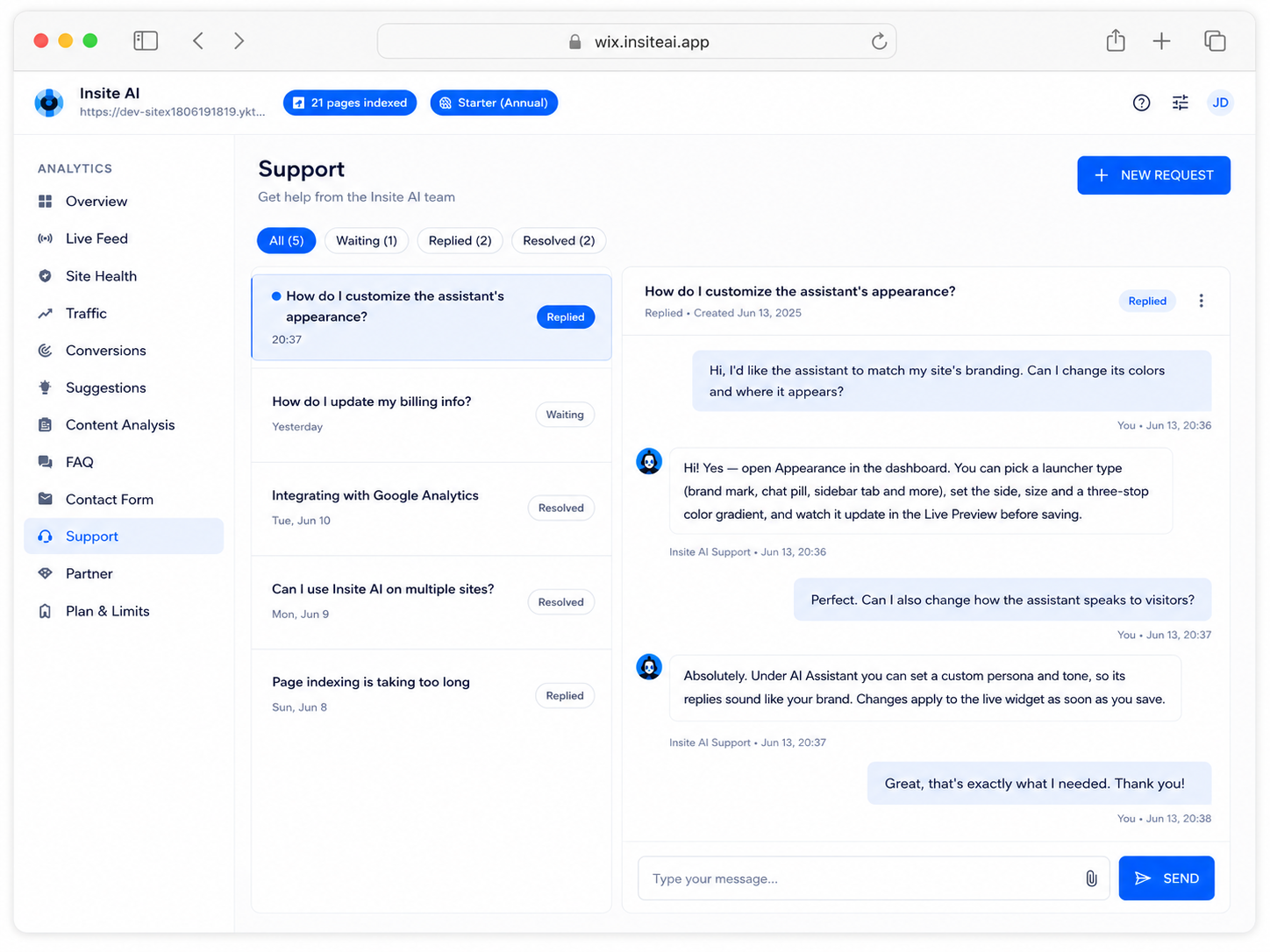Click the FAQ chat bubbles icon
The image size is (1270, 952).
click(x=45, y=462)
